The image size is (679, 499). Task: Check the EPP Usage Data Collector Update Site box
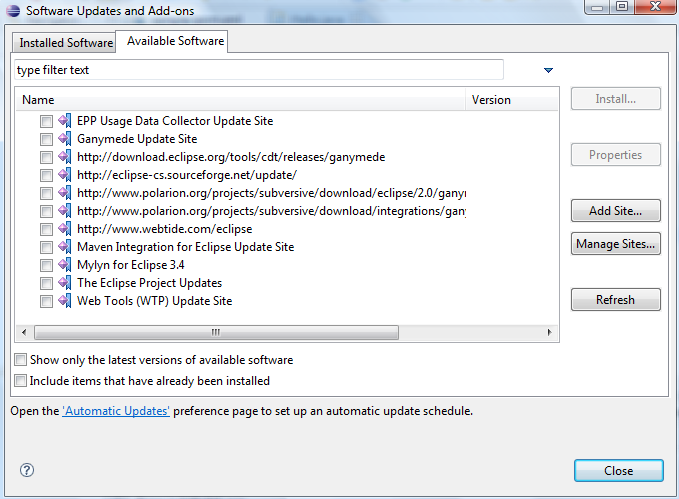(x=46, y=121)
